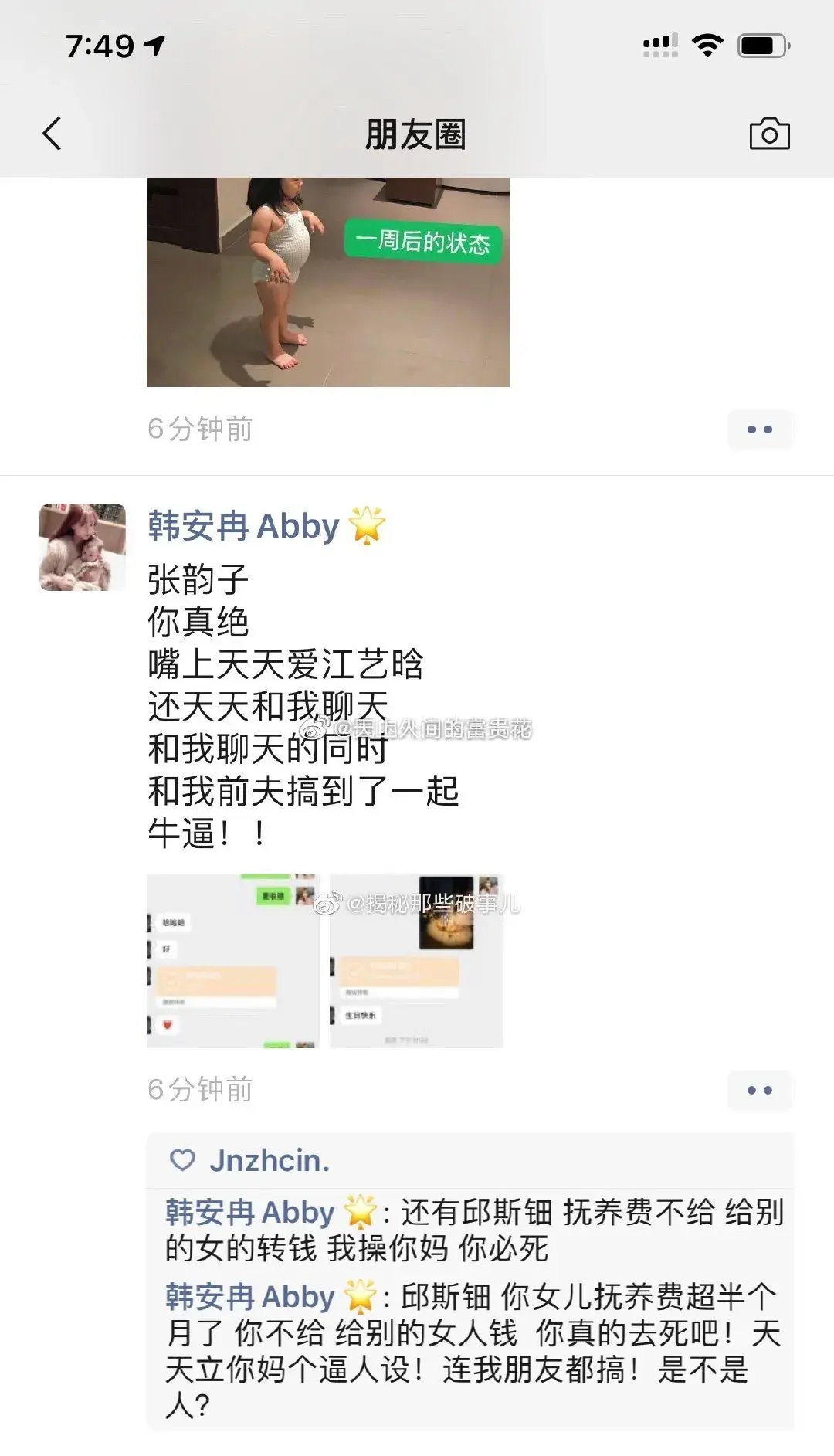The height and width of the screenshot is (1456, 834).
Task: Tap the Wi-Fi status icon
Action: 707,46
